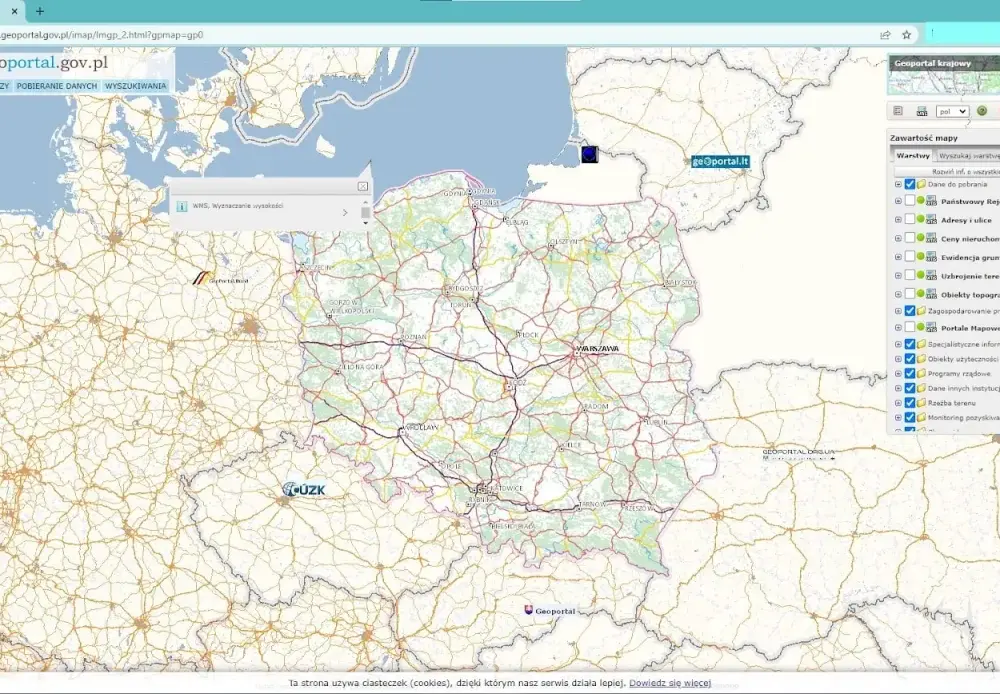Open a new browser tab
This screenshot has height=694, width=1000.
coord(40,11)
